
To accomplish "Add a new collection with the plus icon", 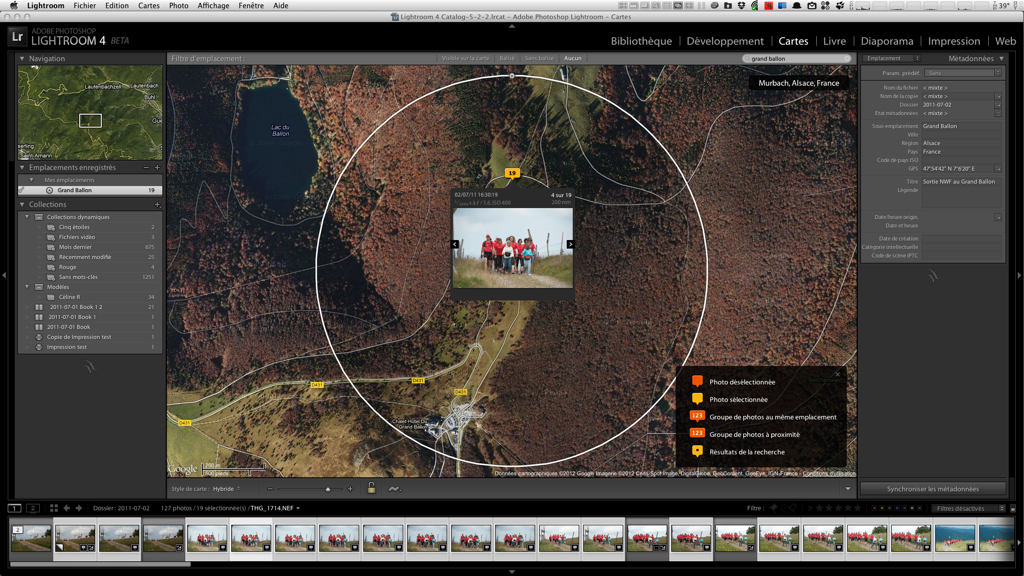I will (157, 204).
